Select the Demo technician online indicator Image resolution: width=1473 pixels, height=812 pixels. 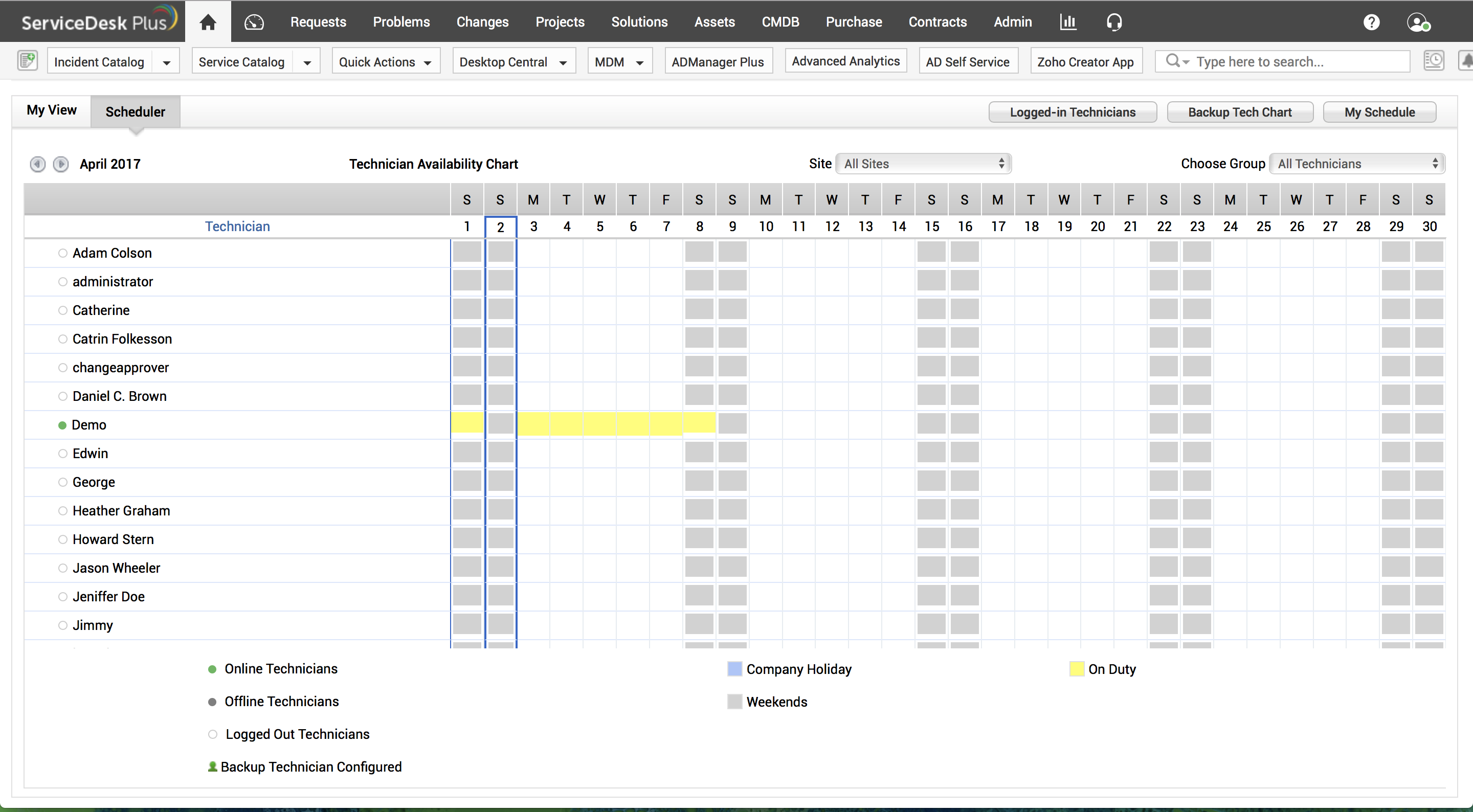coord(62,425)
